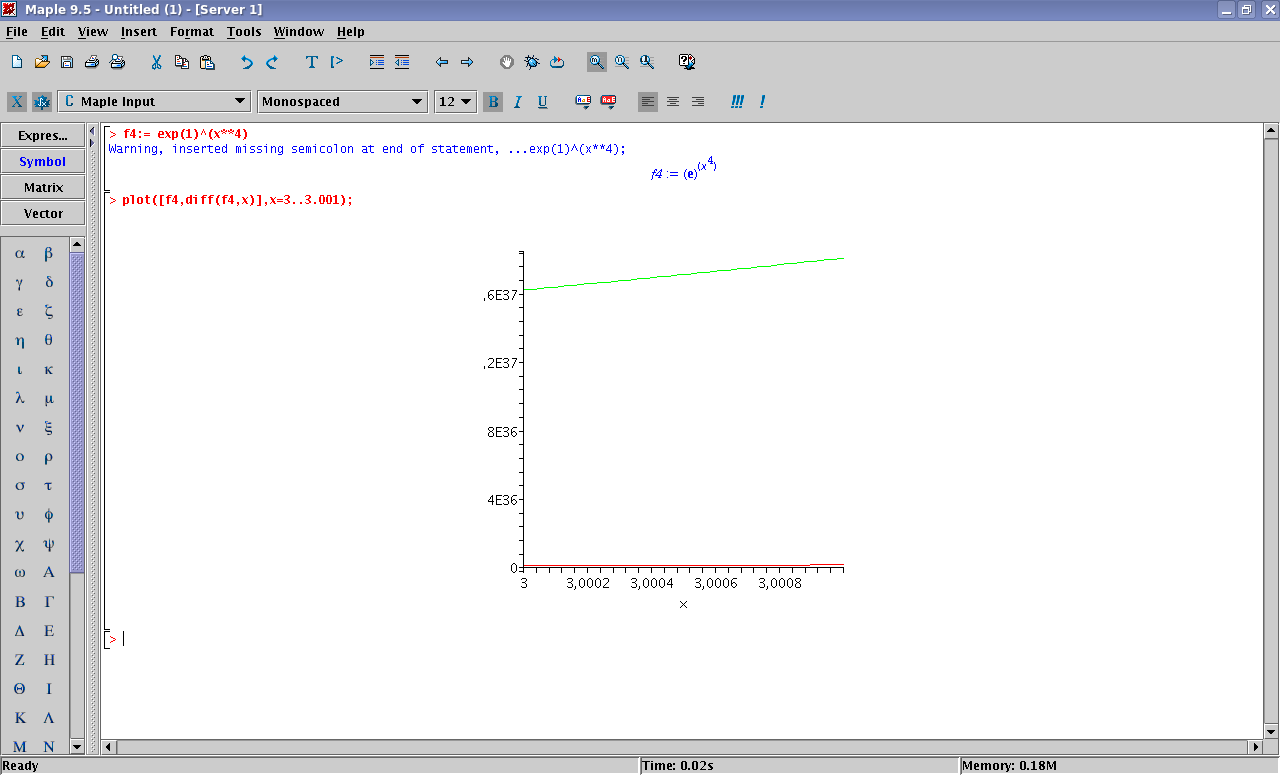
Task: Insert the theta symbol from palette
Action: click(49, 340)
